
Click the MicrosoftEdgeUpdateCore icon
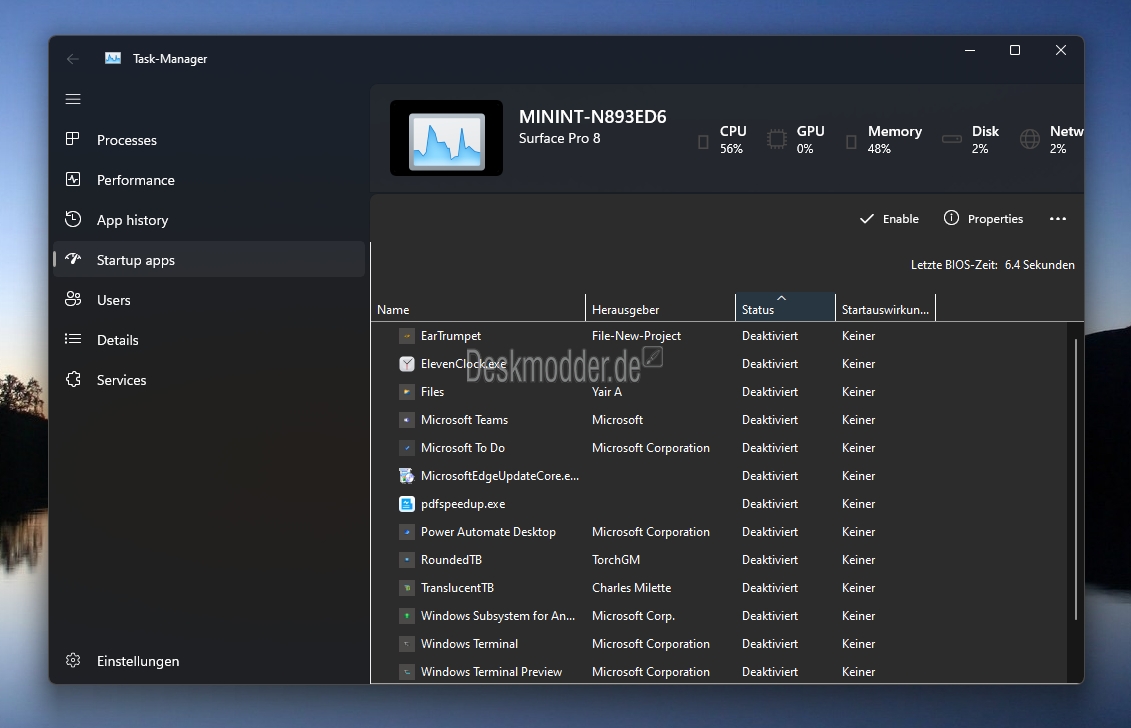tap(407, 475)
